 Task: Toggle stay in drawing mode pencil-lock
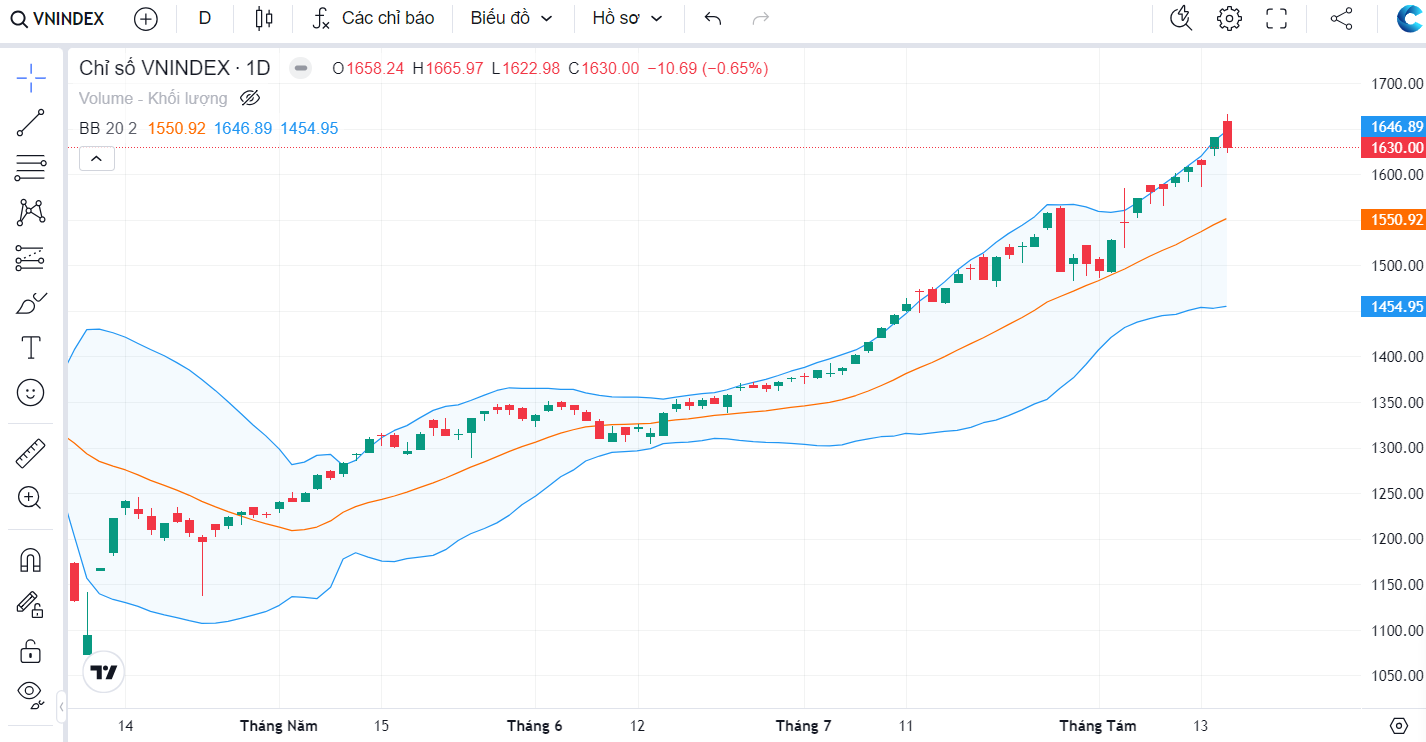31,605
